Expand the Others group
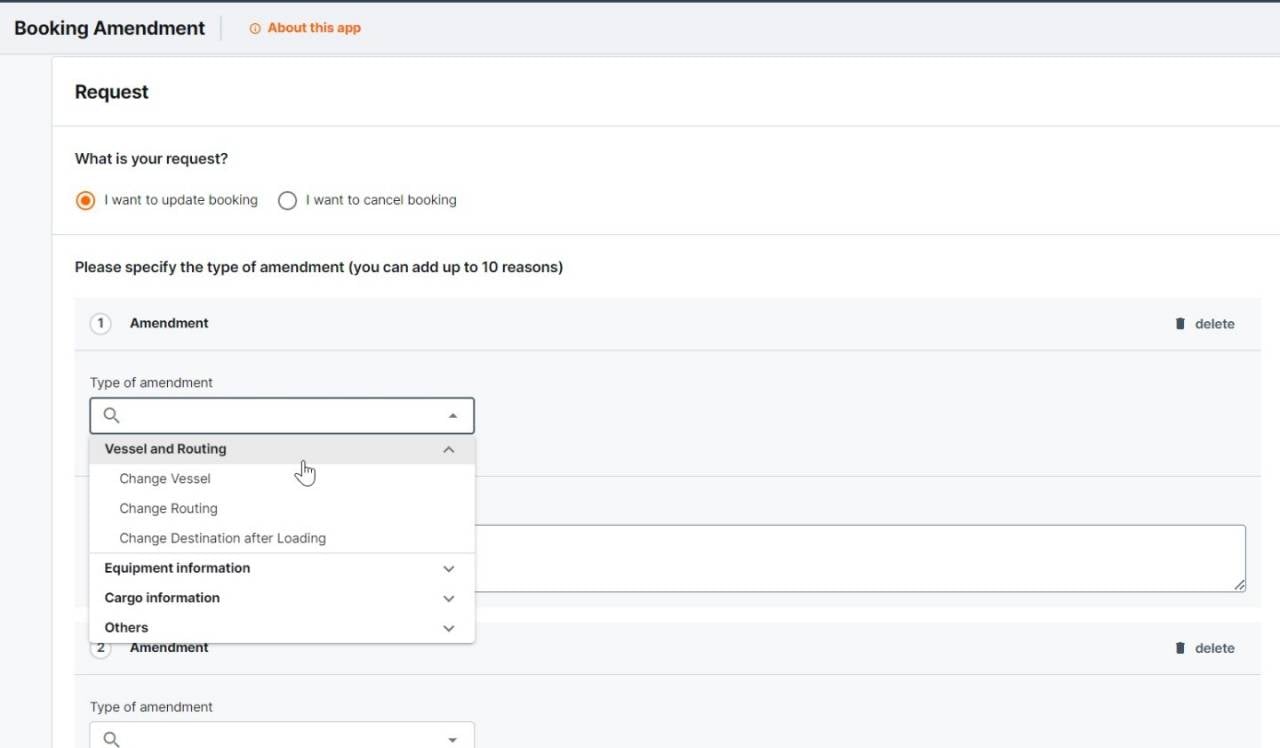 point(449,628)
